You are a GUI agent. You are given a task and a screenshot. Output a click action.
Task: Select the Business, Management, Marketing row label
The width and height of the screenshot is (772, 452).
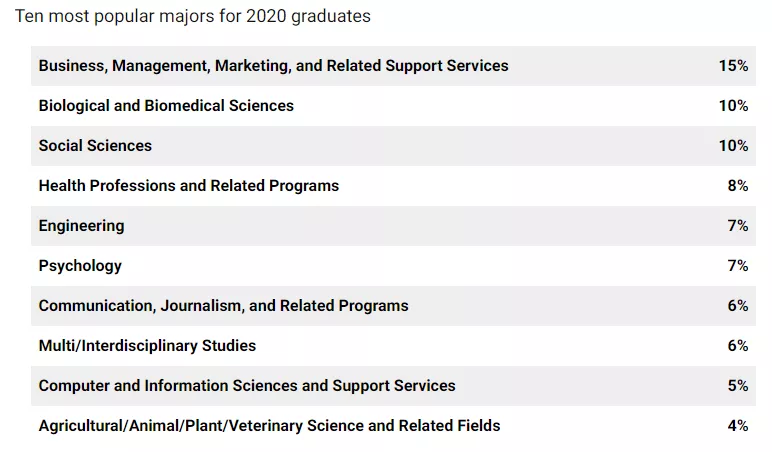[x=273, y=66]
